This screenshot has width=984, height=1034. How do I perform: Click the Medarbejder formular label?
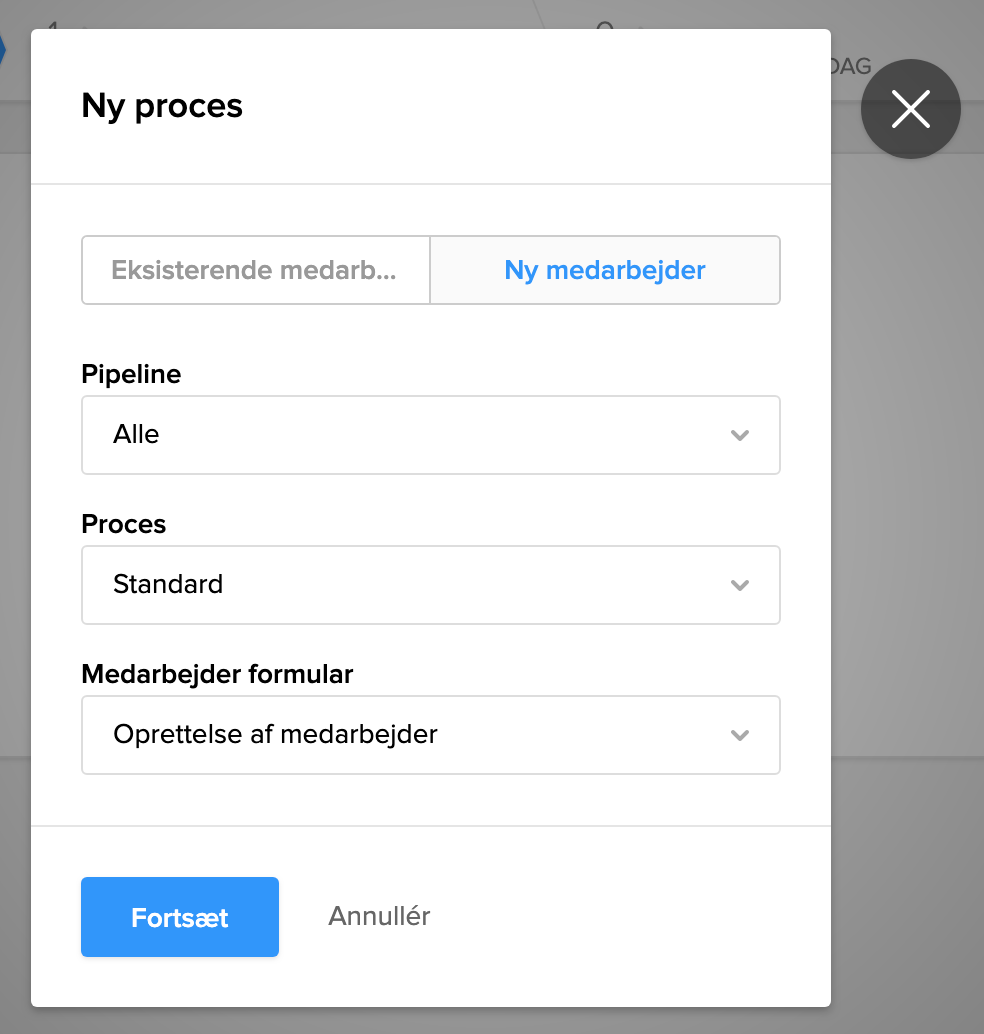(x=217, y=674)
